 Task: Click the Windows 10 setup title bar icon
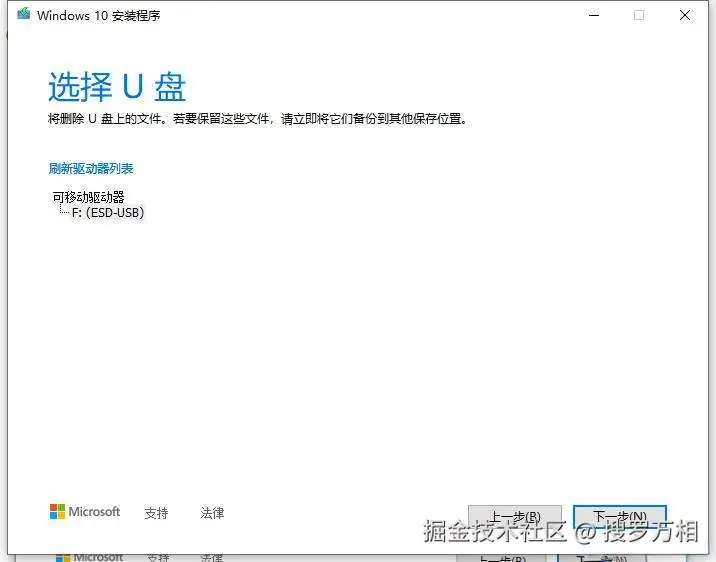(24, 14)
